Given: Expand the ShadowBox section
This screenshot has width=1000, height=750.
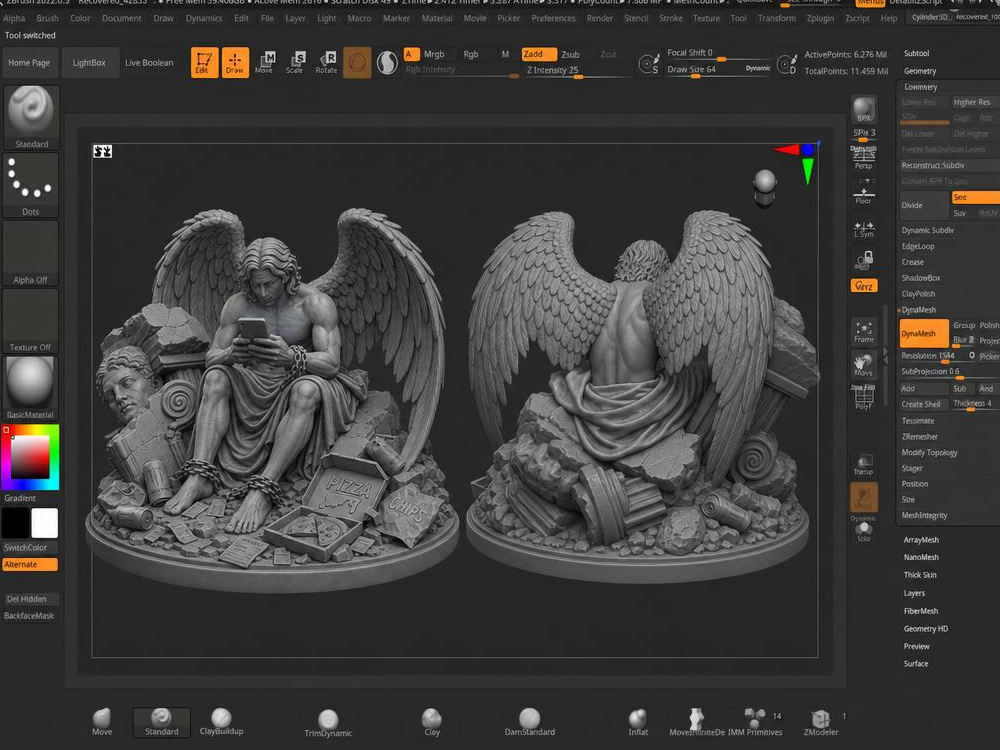Looking at the screenshot, I should 921,278.
